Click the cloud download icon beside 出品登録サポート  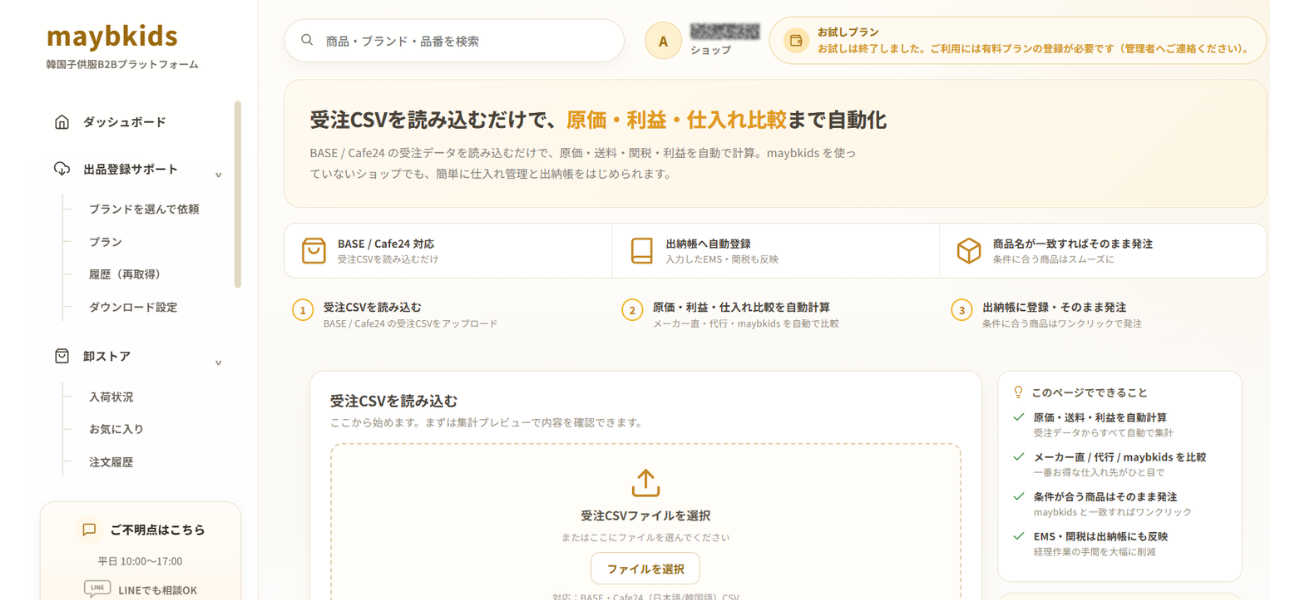[62, 169]
